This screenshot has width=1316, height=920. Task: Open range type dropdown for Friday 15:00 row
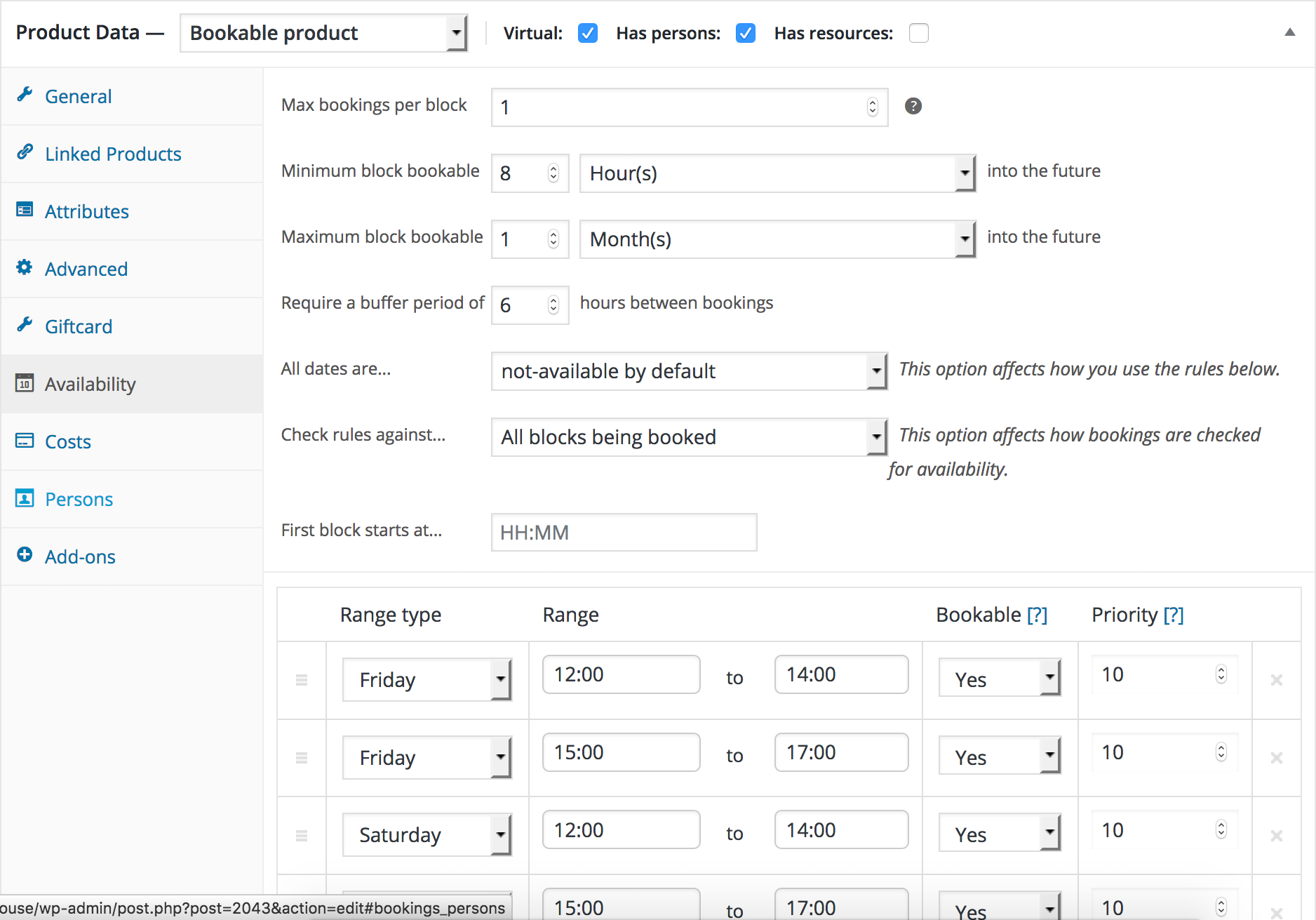tap(427, 757)
